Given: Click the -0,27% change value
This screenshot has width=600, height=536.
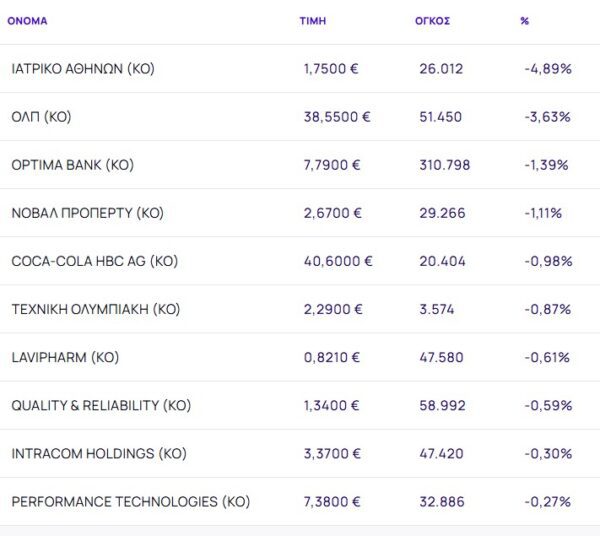Looking at the screenshot, I should coord(547,501).
